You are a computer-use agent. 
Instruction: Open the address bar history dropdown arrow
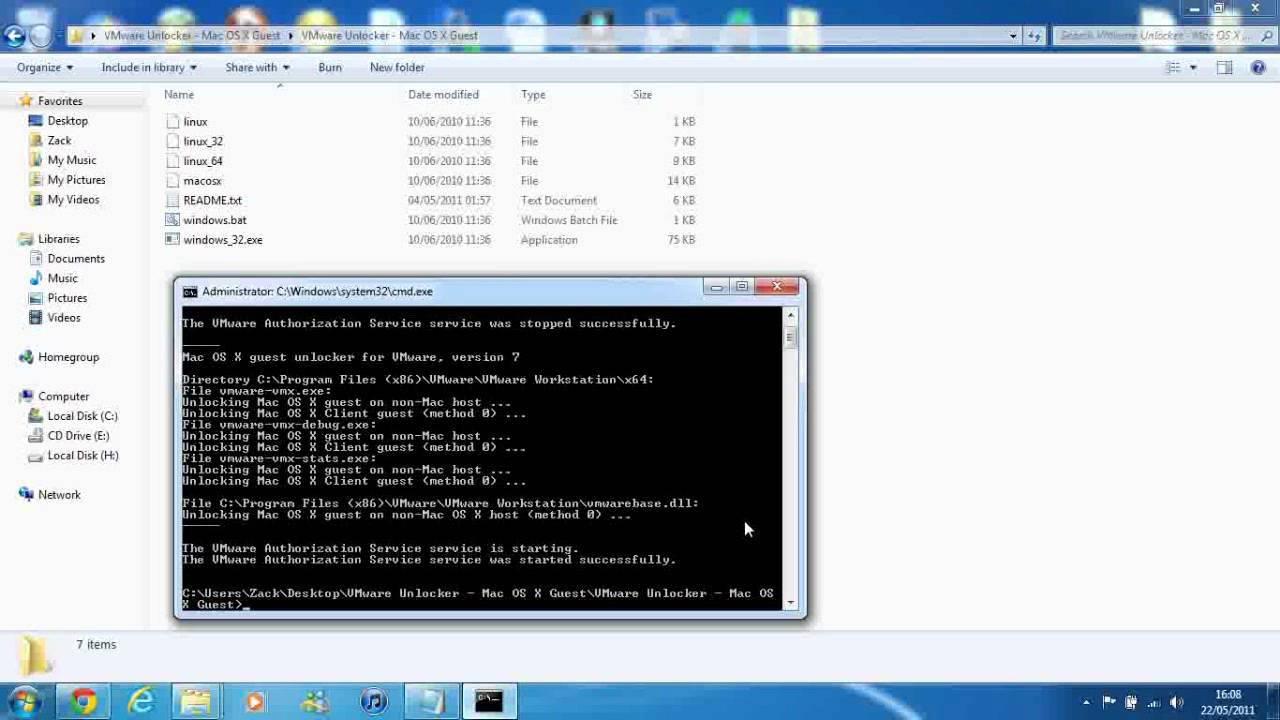(1013, 36)
